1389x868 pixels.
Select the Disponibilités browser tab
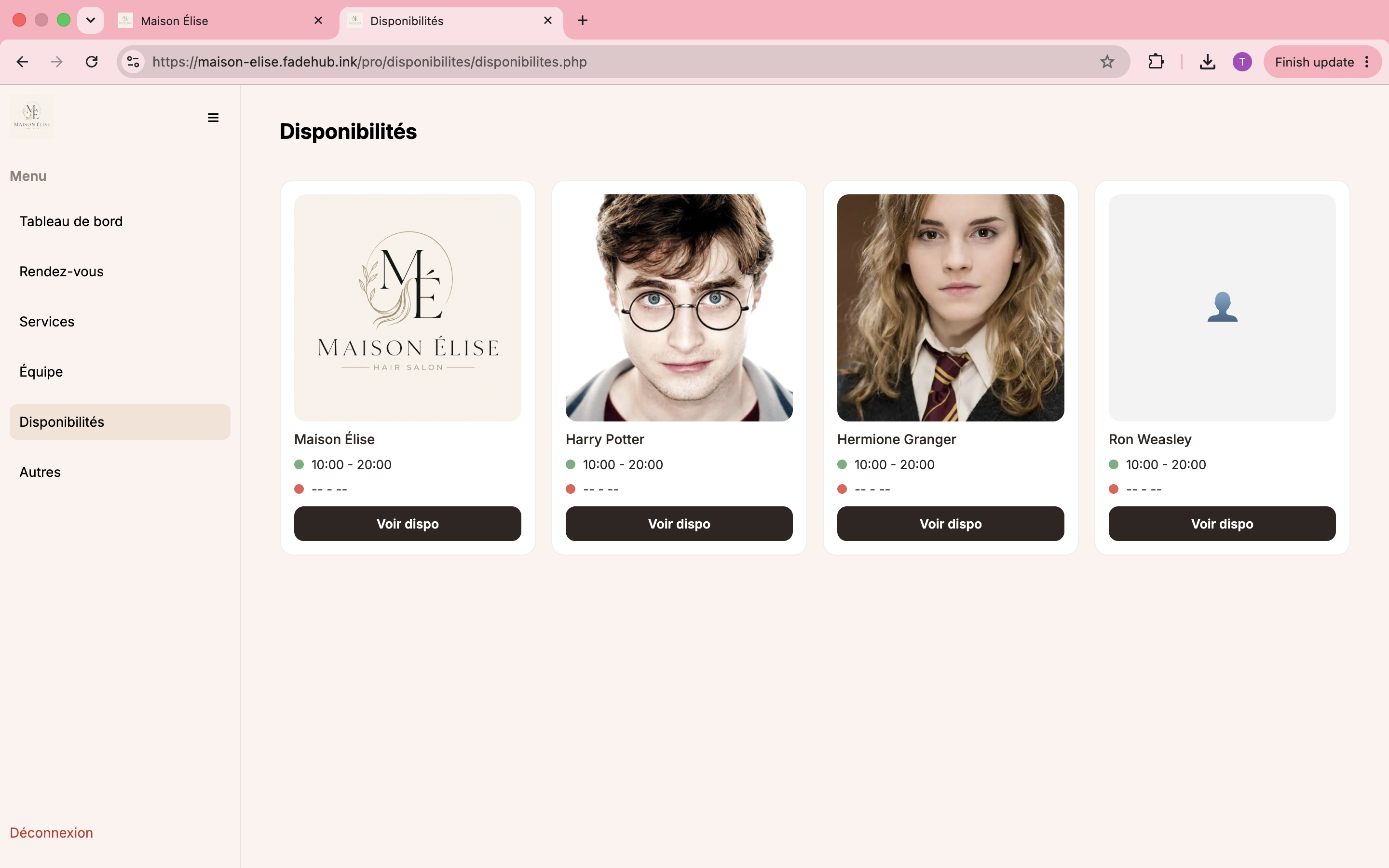451,21
